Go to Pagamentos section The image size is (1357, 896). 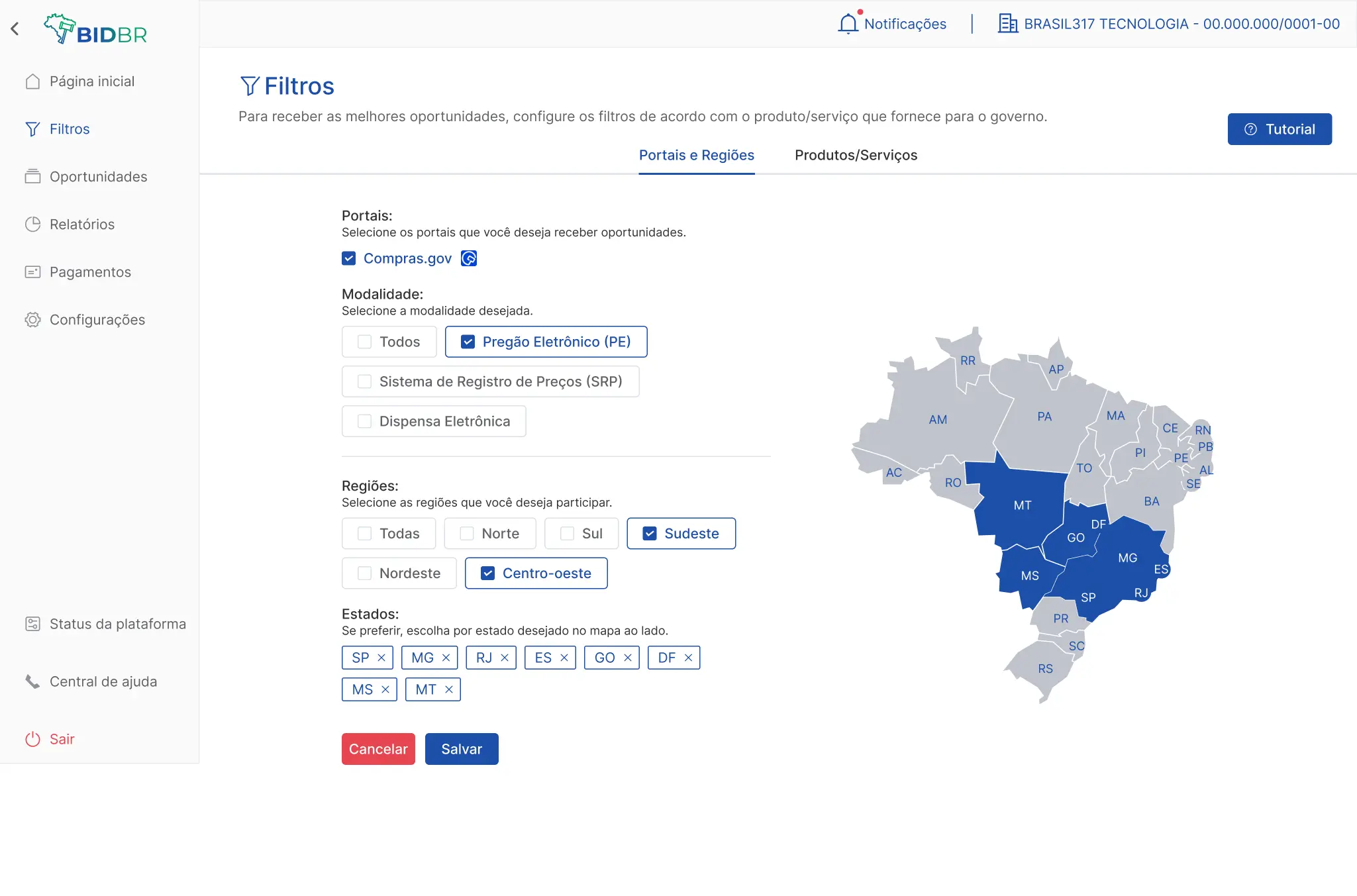point(90,272)
